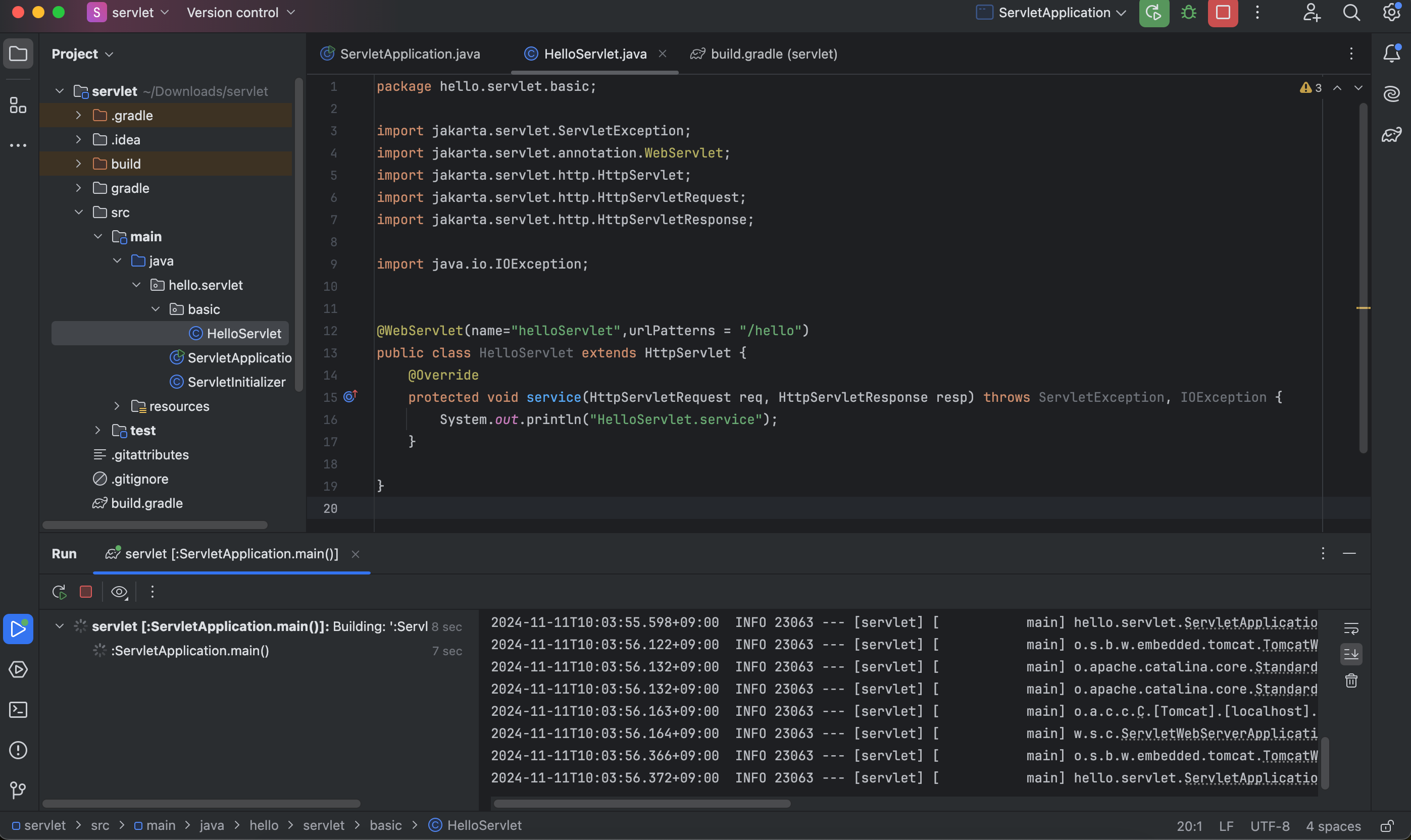This screenshot has width=1411, height=840.
Task: Open the Run tool window icon
Action: (x=18, y=629)
